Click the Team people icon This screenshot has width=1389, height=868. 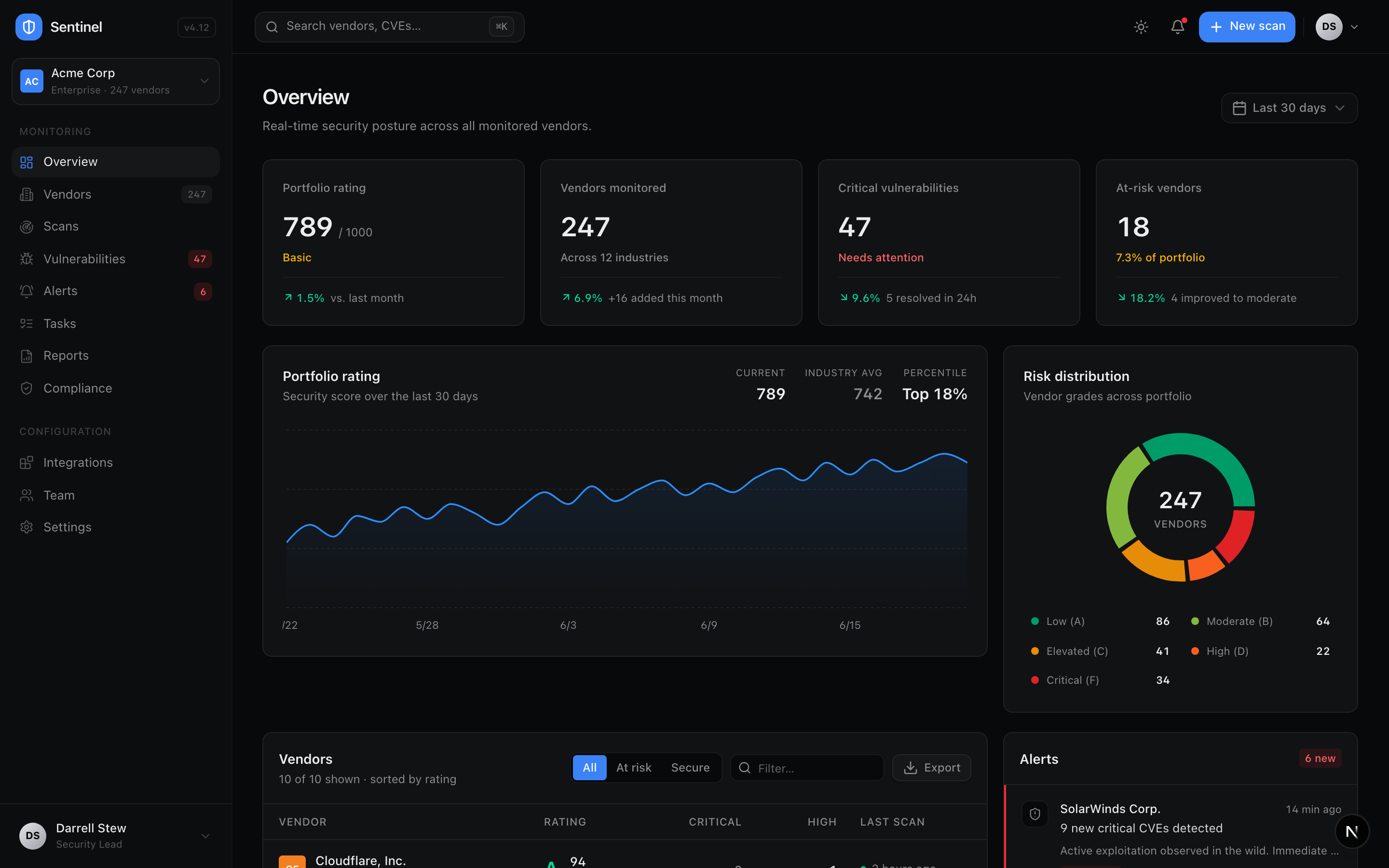(27, 495)
